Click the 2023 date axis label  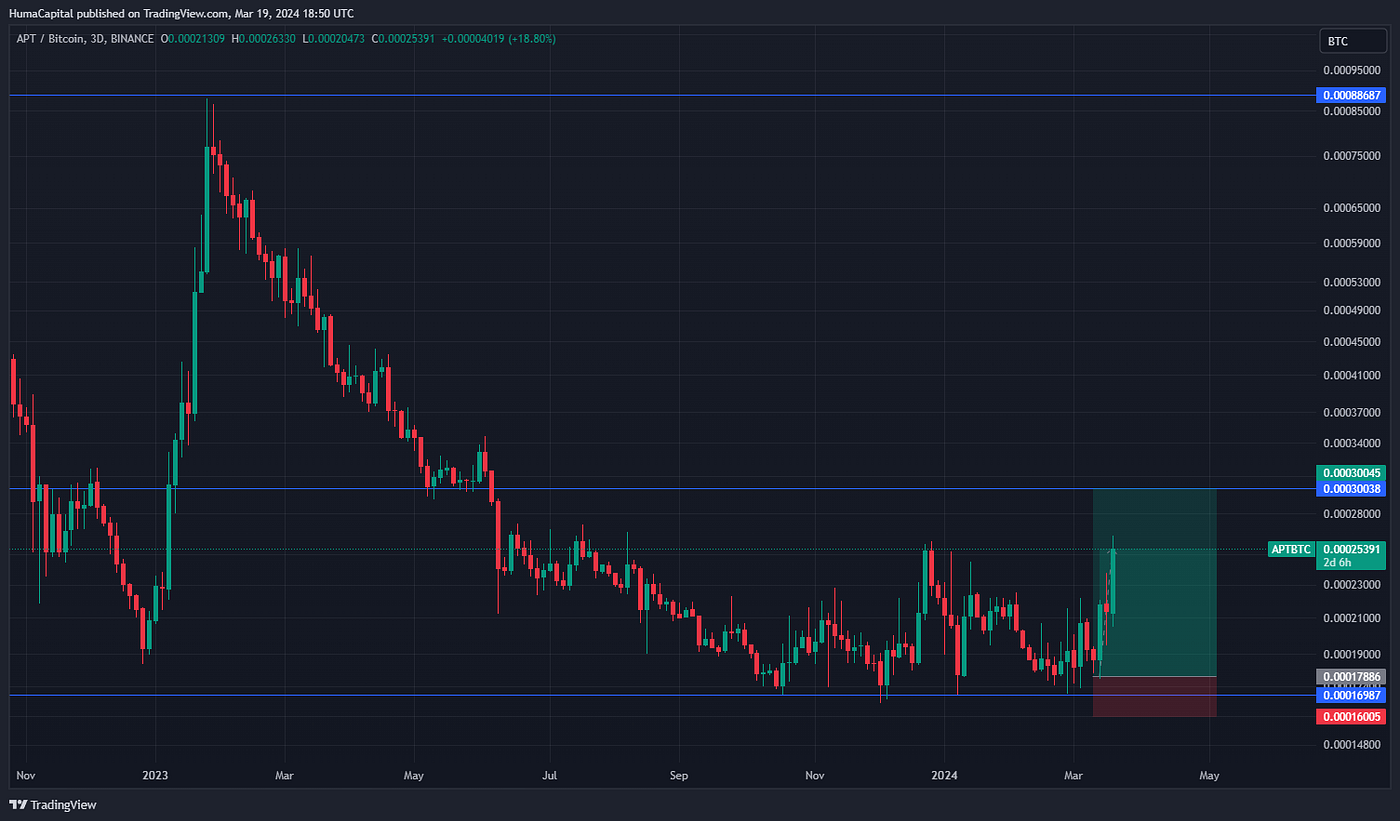click(x=155, y=775)
